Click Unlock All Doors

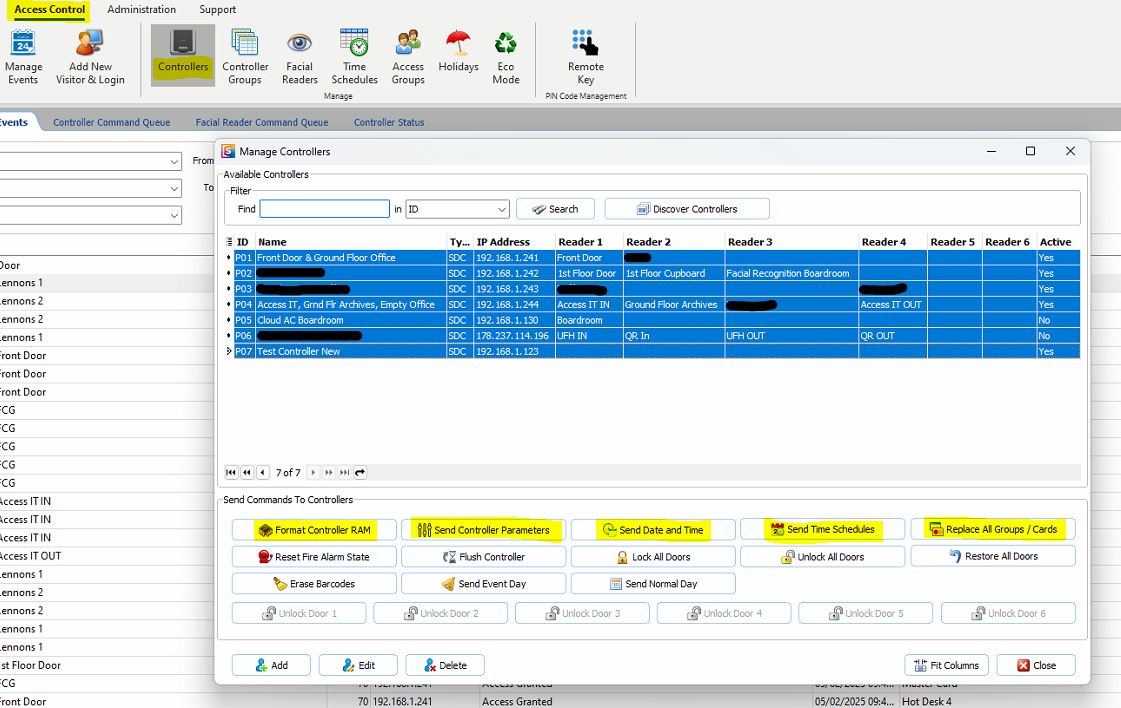[822, 556]
